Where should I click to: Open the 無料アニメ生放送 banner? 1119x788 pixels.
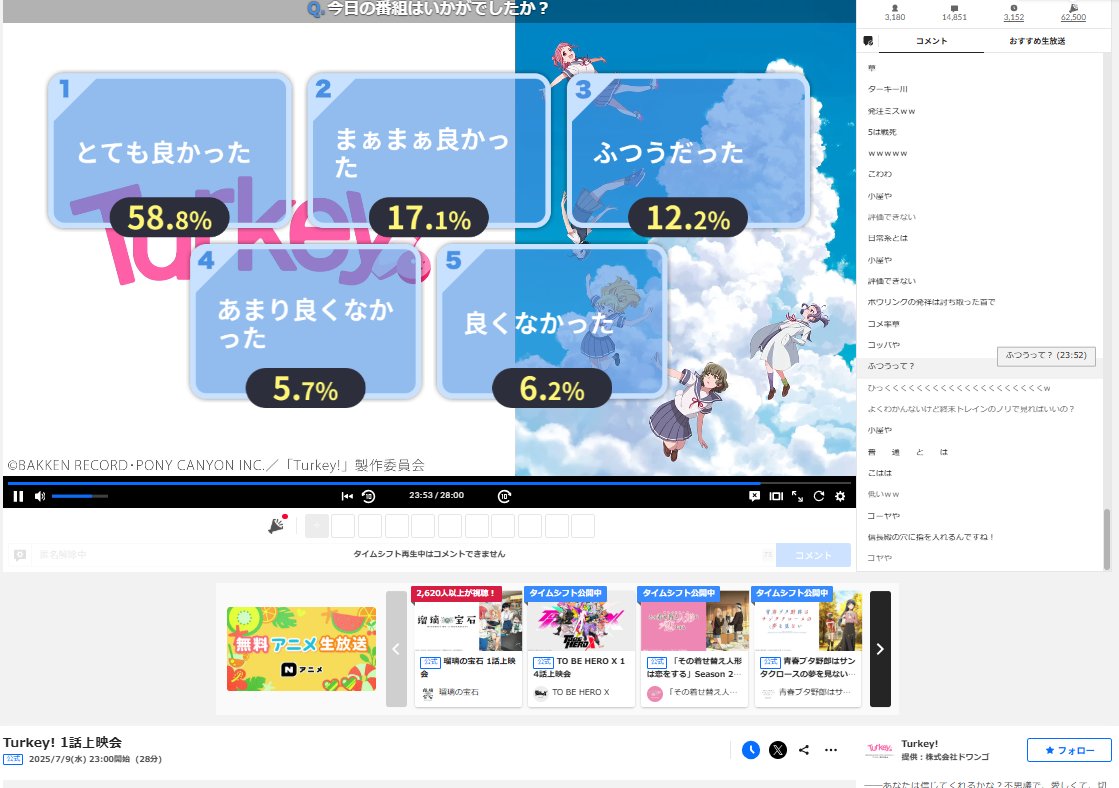click(301, 649)
